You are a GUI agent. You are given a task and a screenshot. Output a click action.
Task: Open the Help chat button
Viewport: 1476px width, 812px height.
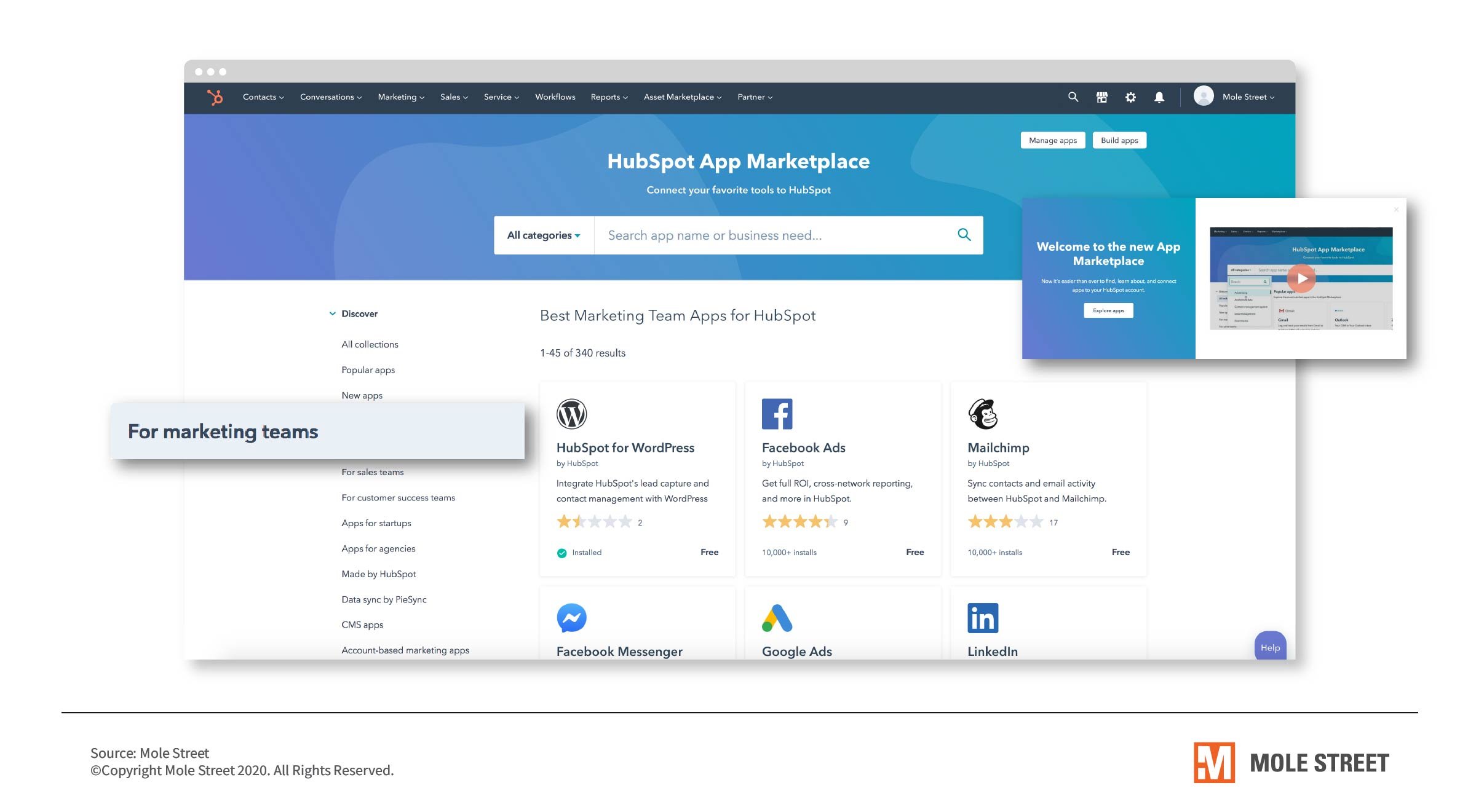click(x=1270, y=647)
